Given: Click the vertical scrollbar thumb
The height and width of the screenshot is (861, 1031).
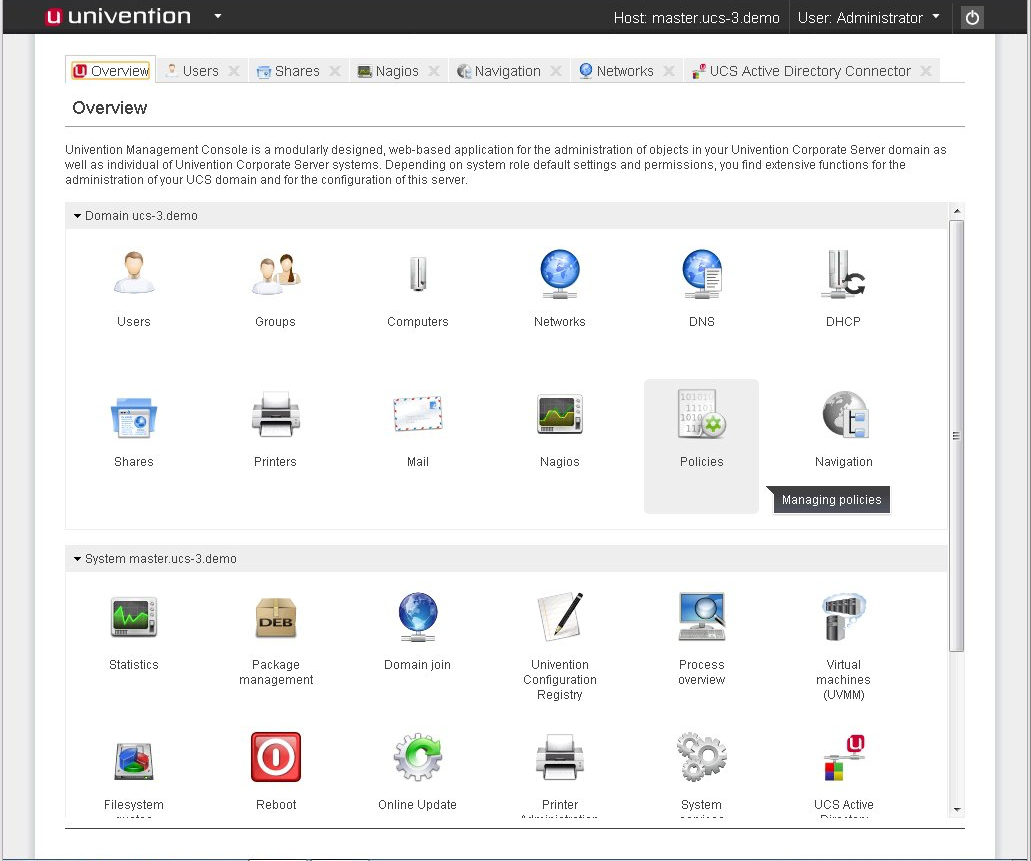Looking at the screenshot, I should pos(957,435).
